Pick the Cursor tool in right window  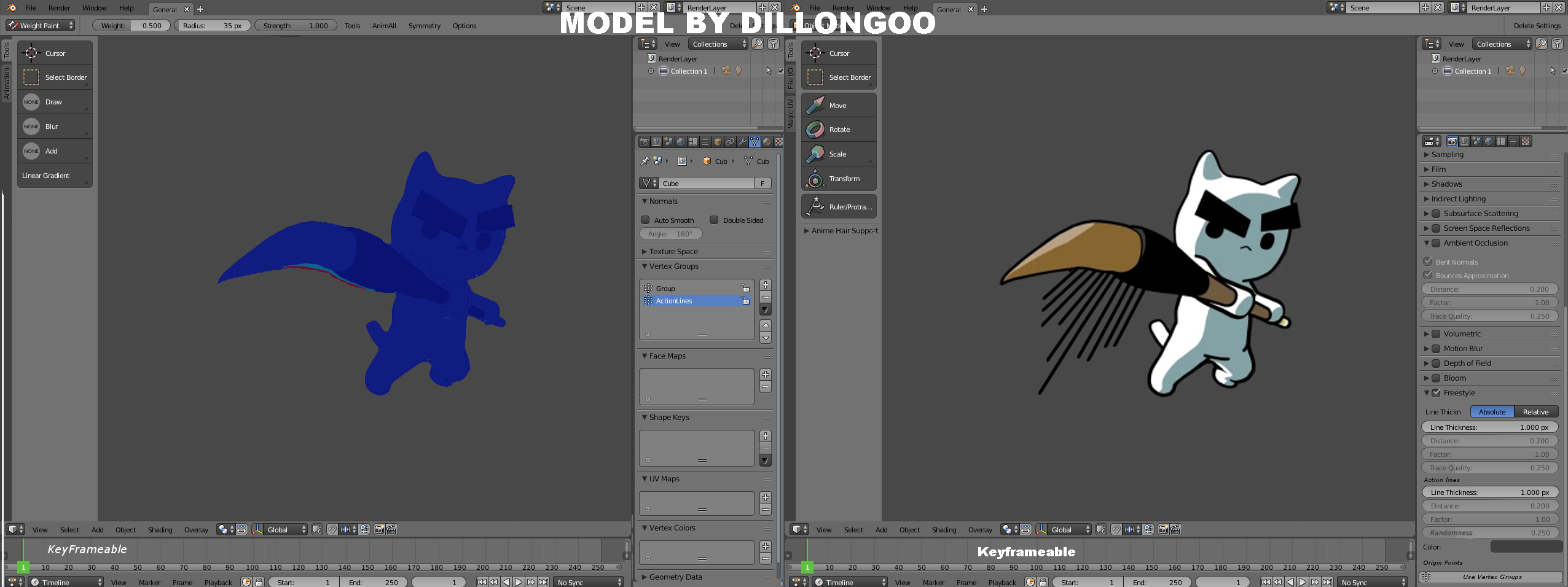pyautogui.click(x=839, y=53)
